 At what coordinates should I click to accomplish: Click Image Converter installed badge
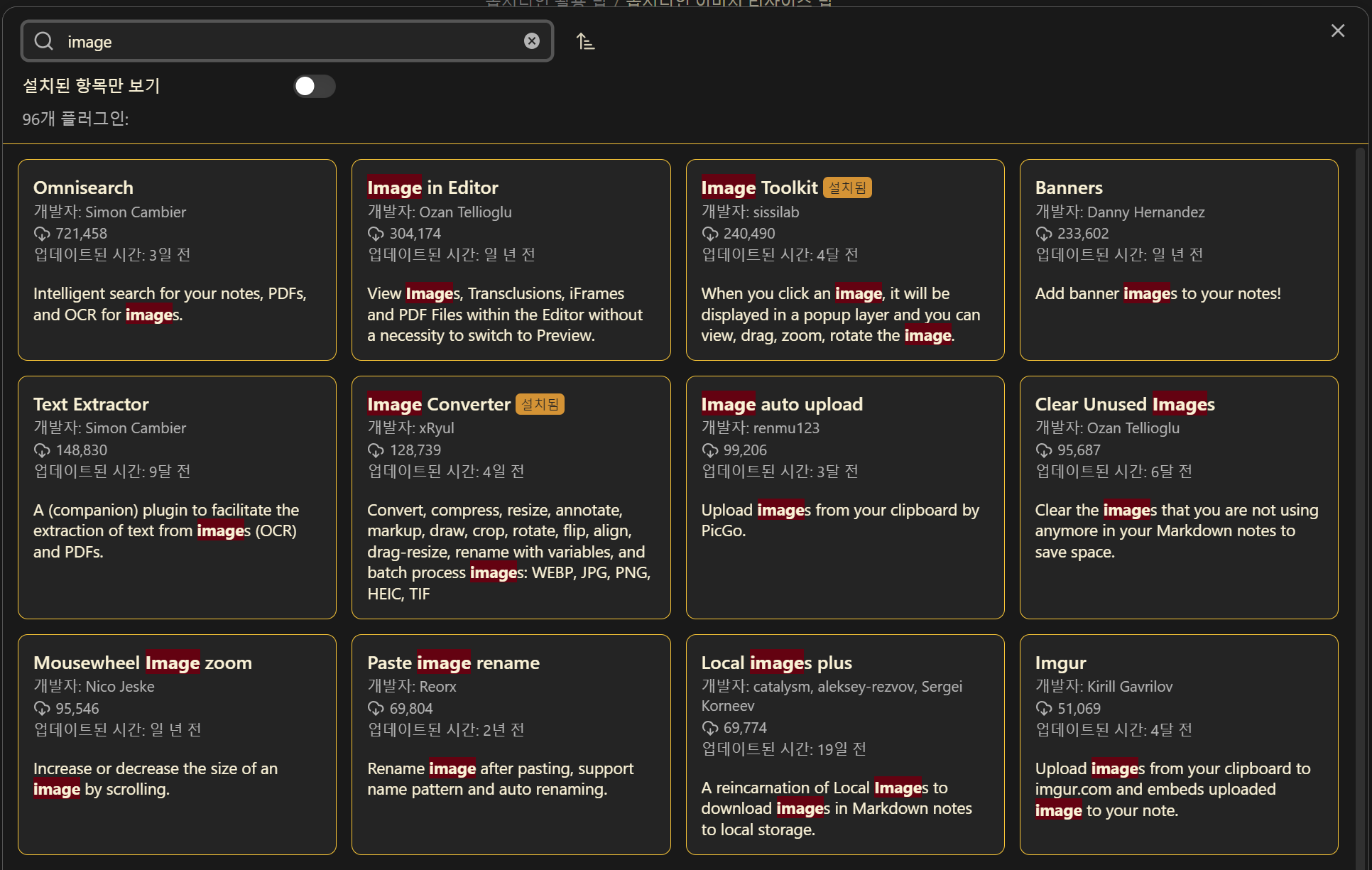click(x=540, y=404)
